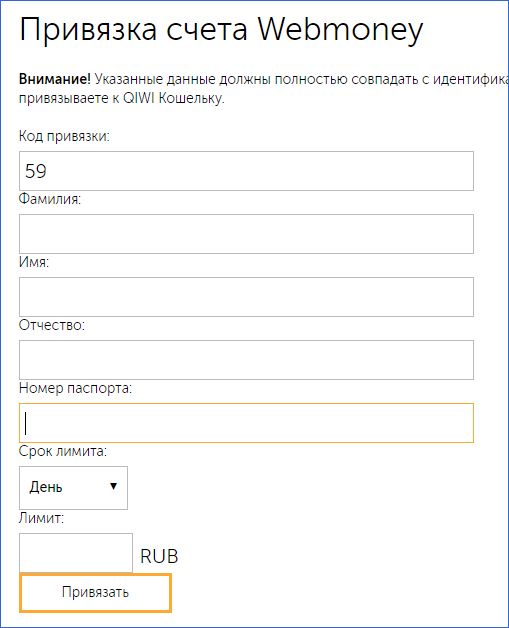Click the Привязать button
Image resolution: width=509 pixels, height=628 pixels.
95,593
